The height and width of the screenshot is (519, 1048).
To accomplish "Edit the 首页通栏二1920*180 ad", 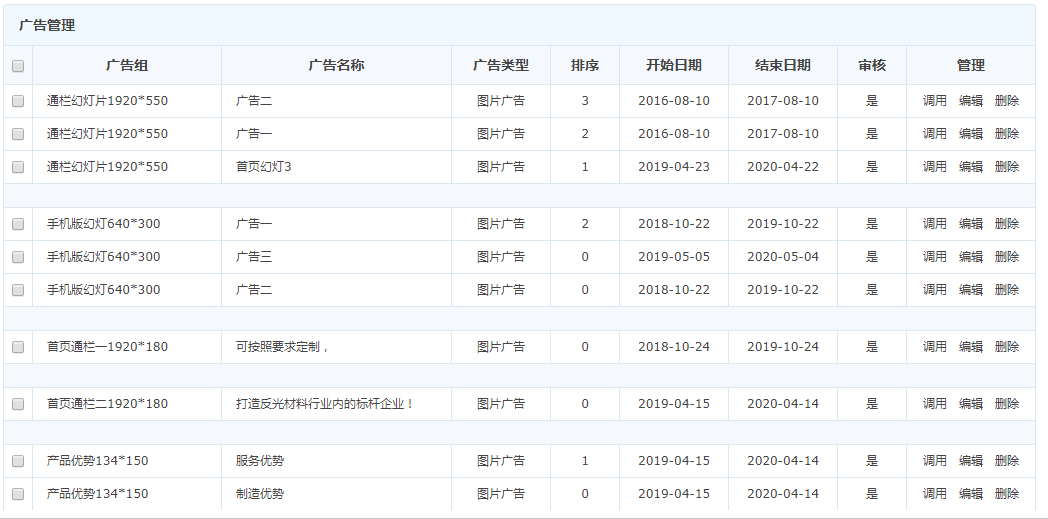I will (970, 404).
